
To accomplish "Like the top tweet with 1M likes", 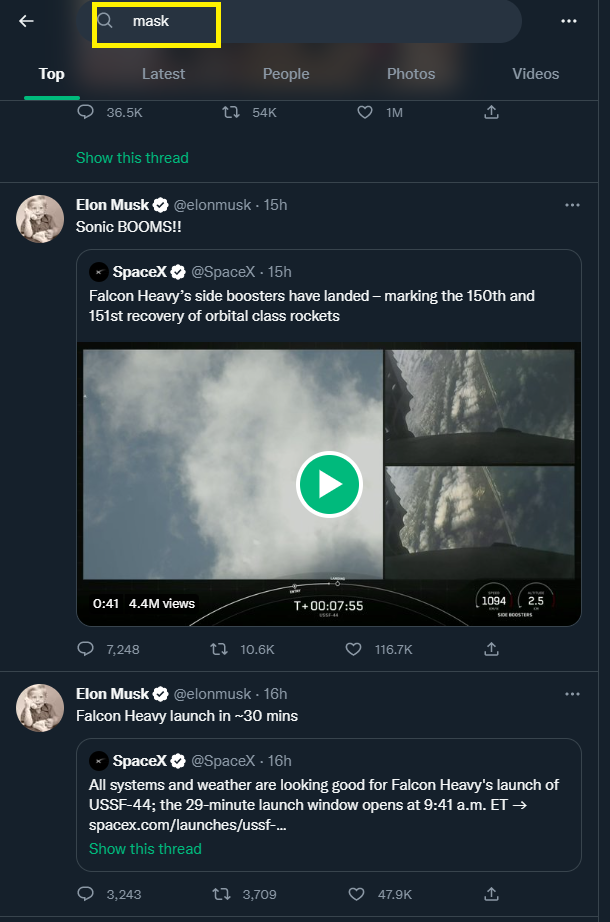I will click(x=365, y=113).
